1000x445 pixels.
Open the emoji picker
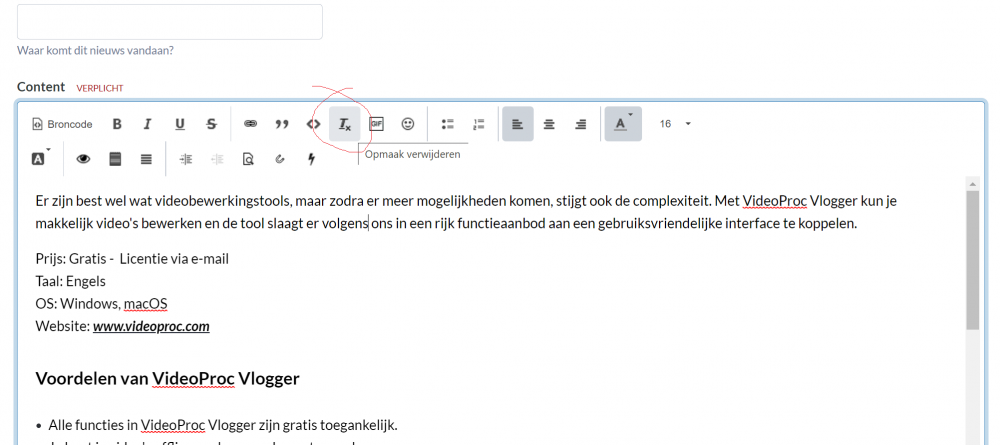[x=408, y=124]
